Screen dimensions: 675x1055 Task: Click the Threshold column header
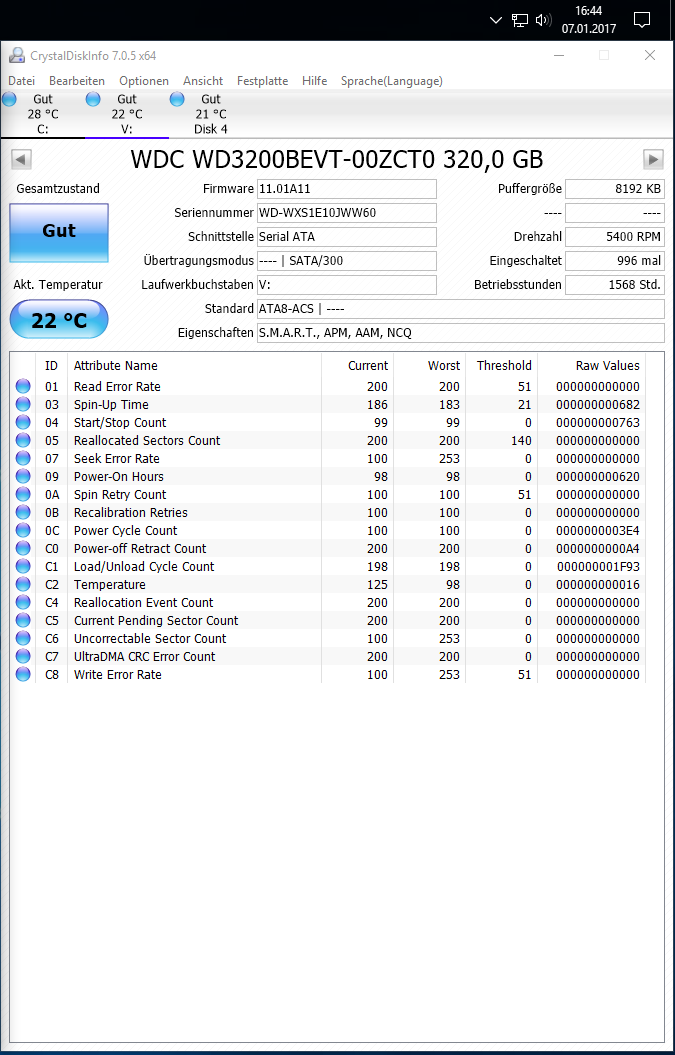pyautogui.click(x=504, y=365)
